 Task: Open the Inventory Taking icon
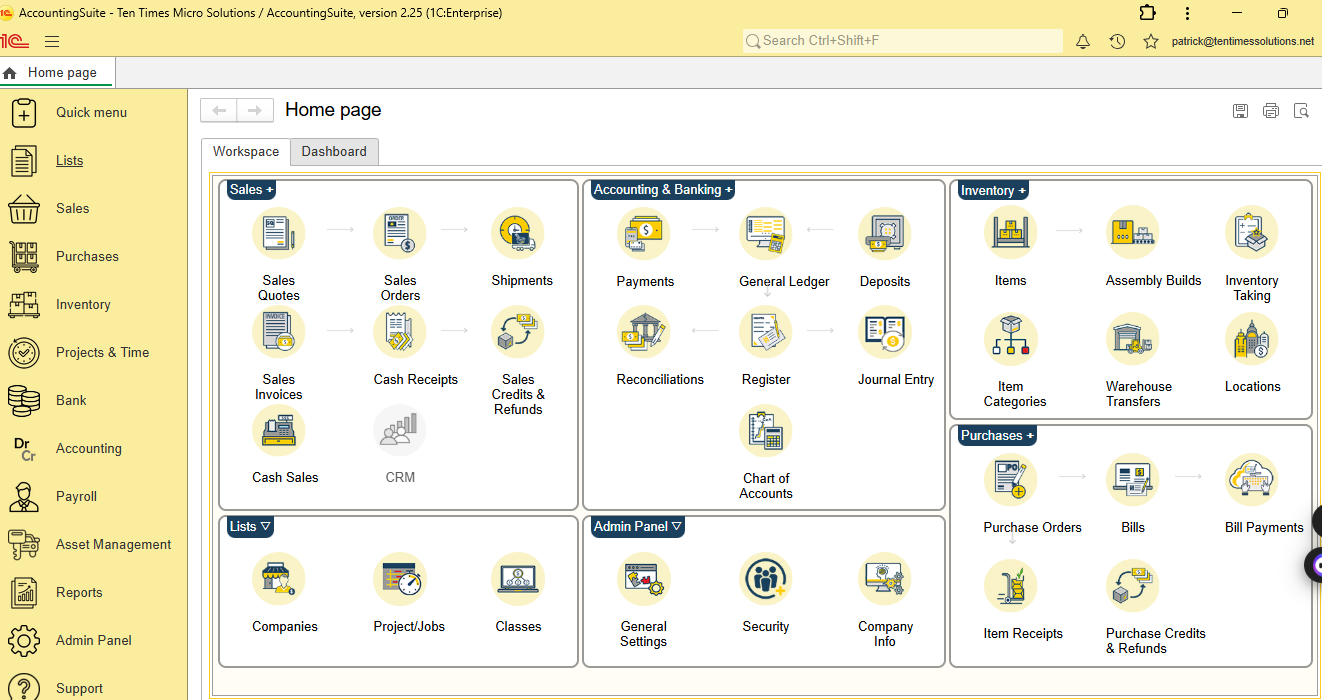(x=1252, y=233)
